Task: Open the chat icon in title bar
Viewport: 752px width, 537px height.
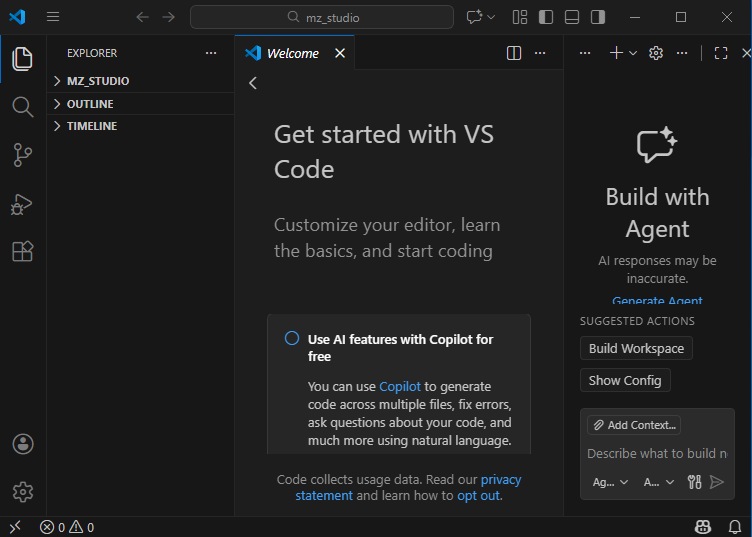Action: pyautogui.click(x=474, y=17)
